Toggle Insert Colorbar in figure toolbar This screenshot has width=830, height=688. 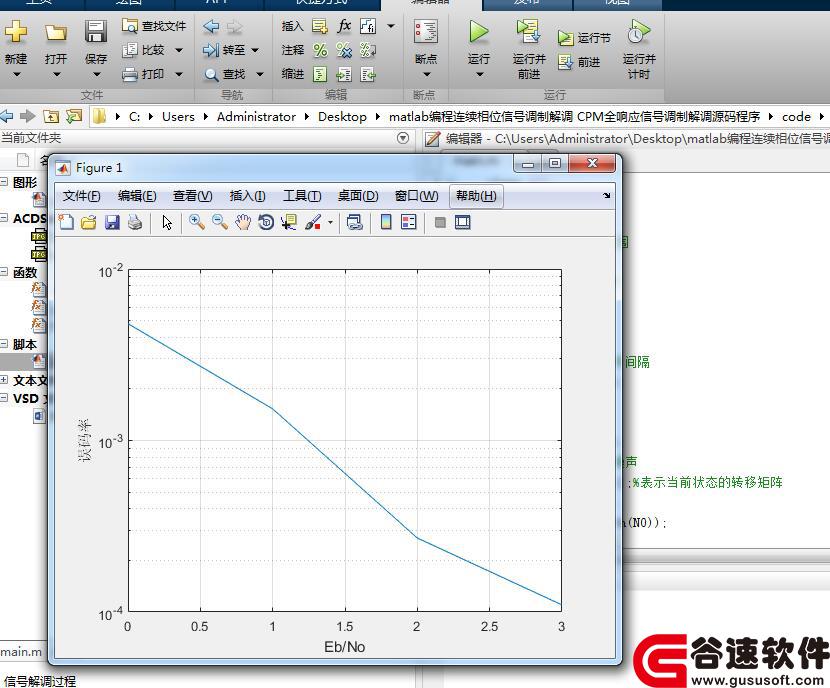(x=386, y=222)
